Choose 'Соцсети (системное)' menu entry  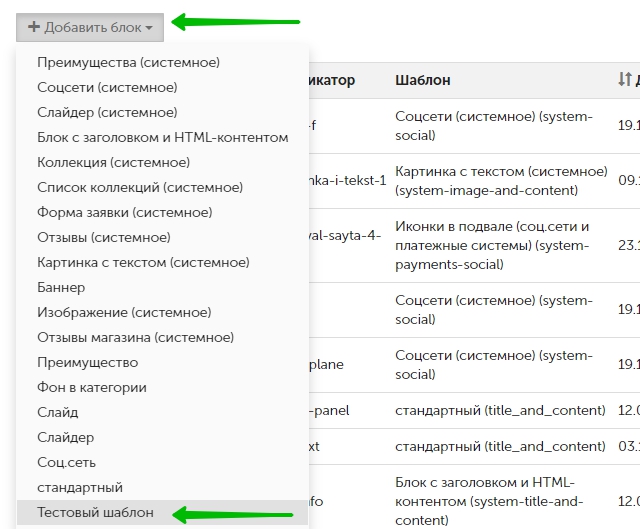point(107,87)
